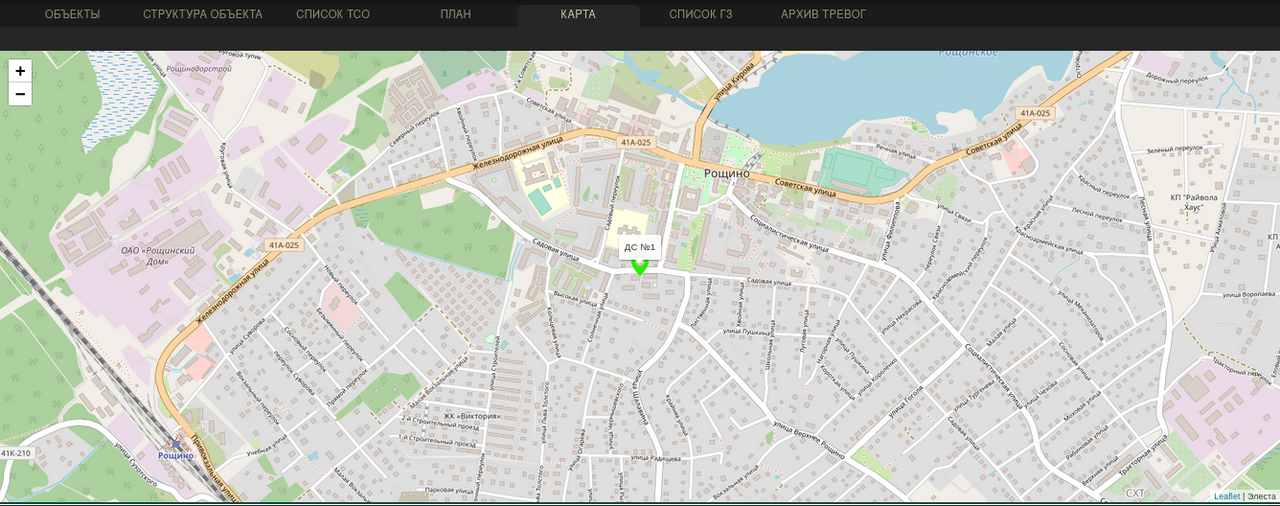Click the ДС №1 marker label
Viewport: 1280px width, 506px height.
(639, 247)
